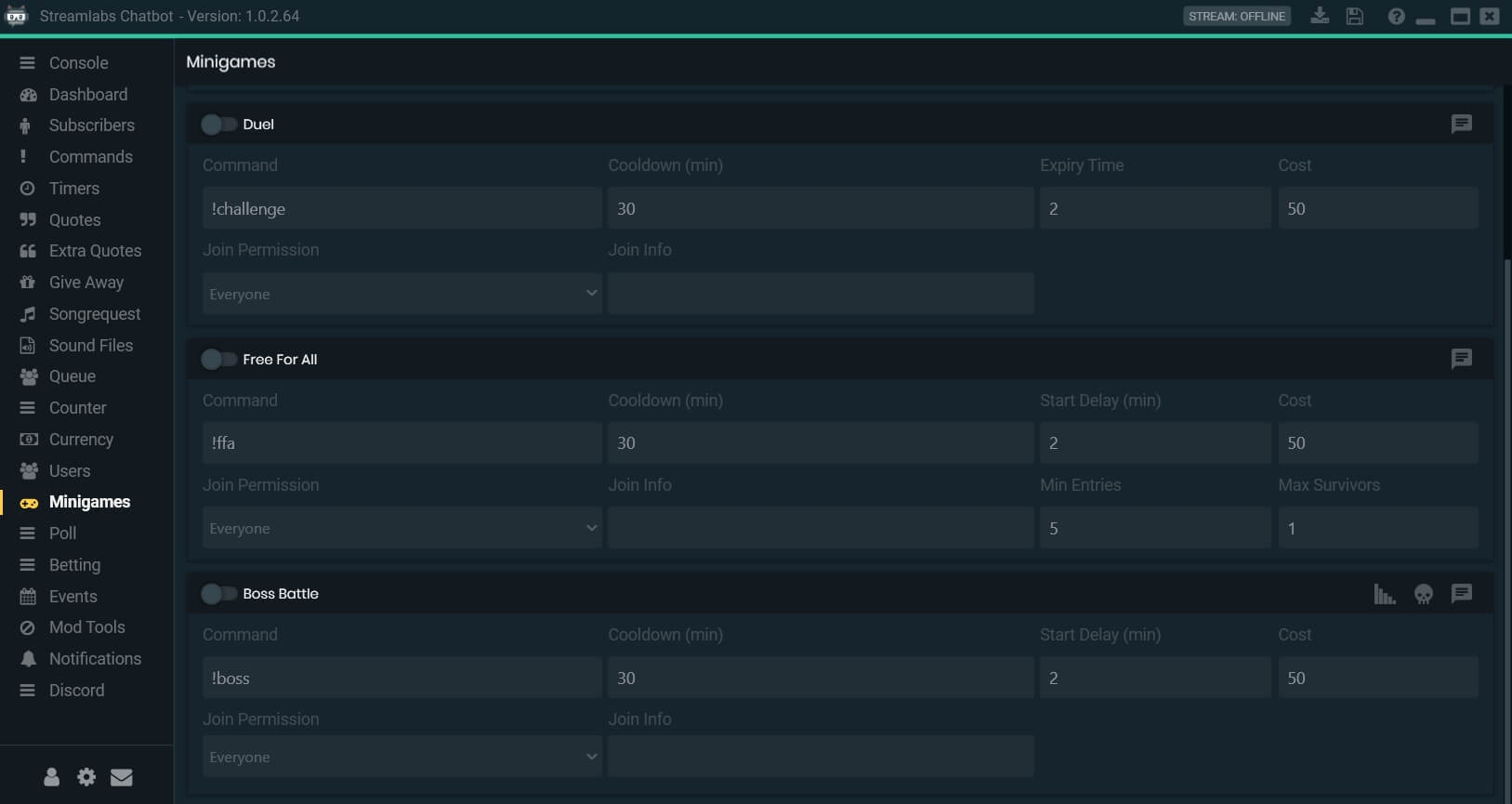
Task: Open the Duel chat messages icon
Action: click(x=1461, y=124)
